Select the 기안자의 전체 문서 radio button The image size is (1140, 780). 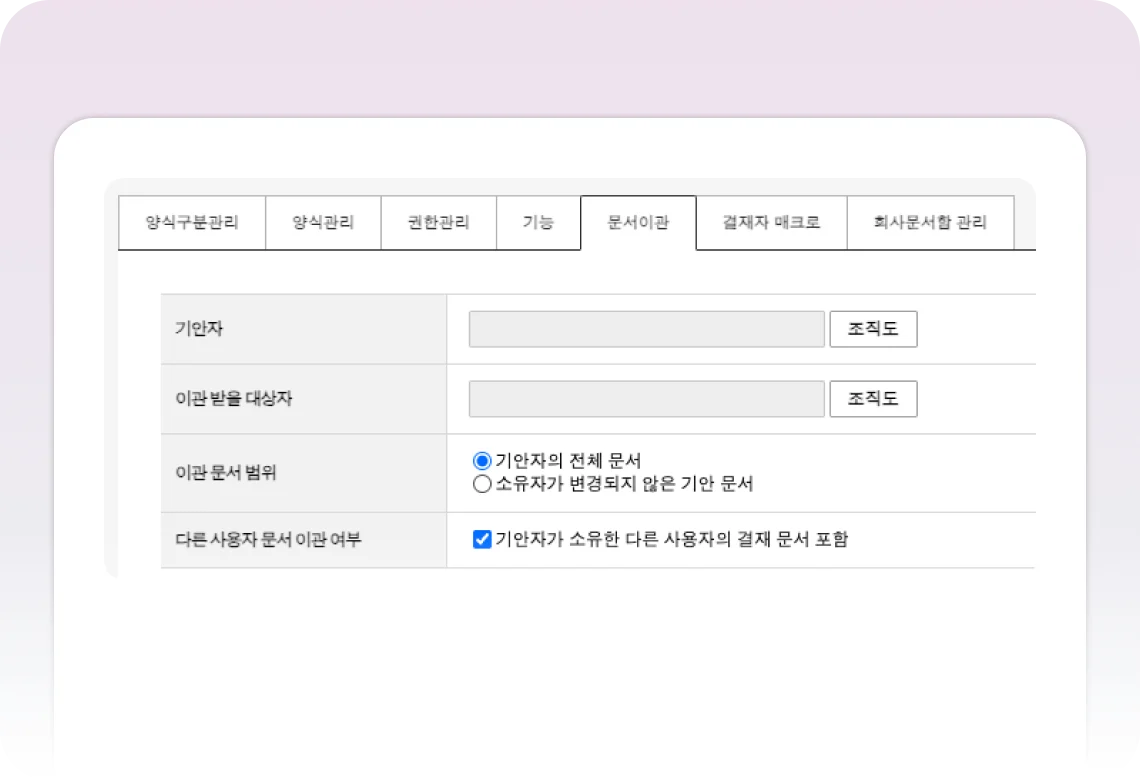click(482, 461)
